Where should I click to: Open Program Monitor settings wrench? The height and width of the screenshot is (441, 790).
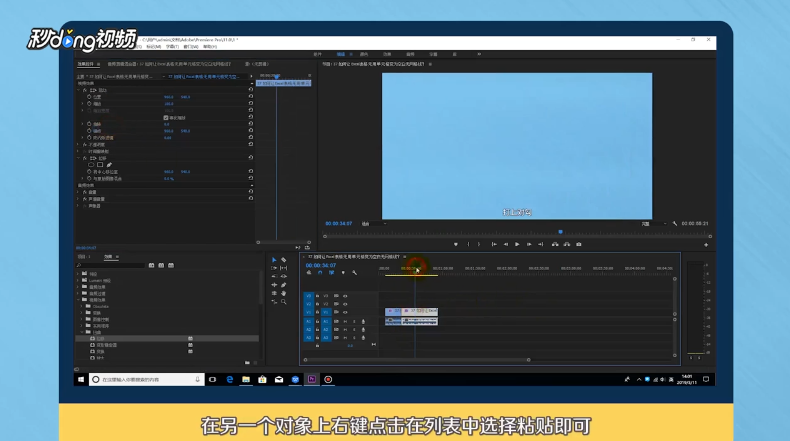[x=675, y=223]
